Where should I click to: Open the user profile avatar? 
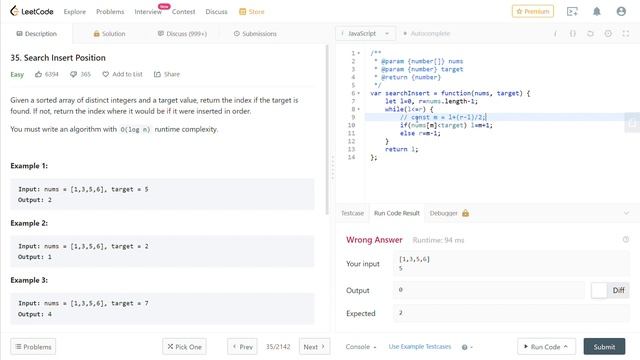point(621,11)
